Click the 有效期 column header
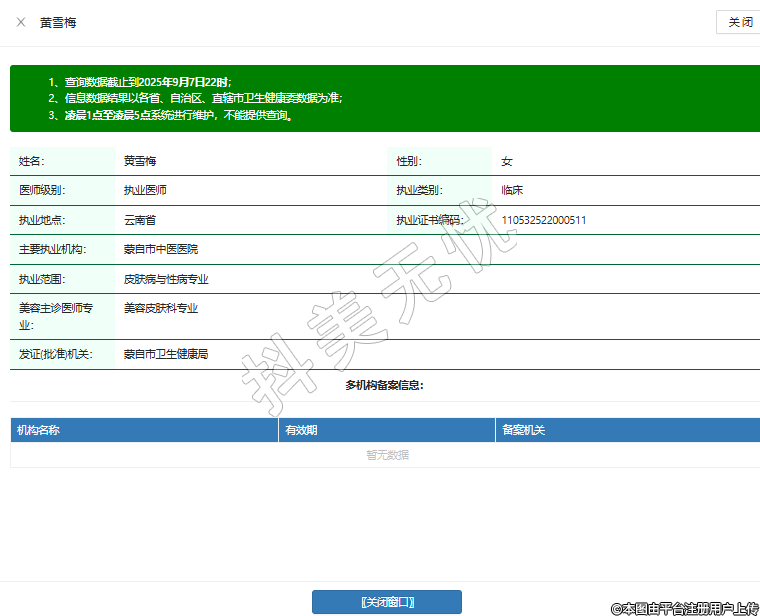Viewport: 760px width, 616px height. [x=301, y=430]
